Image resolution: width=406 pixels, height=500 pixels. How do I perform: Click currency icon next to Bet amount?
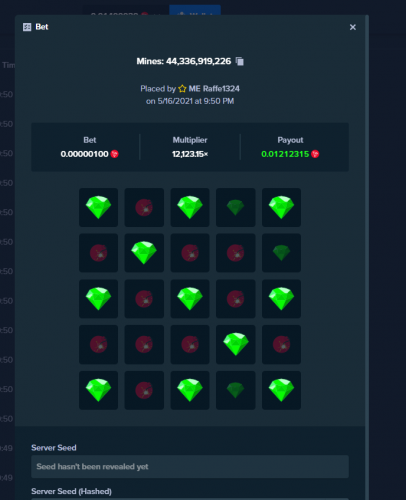[x=115, y=154]
